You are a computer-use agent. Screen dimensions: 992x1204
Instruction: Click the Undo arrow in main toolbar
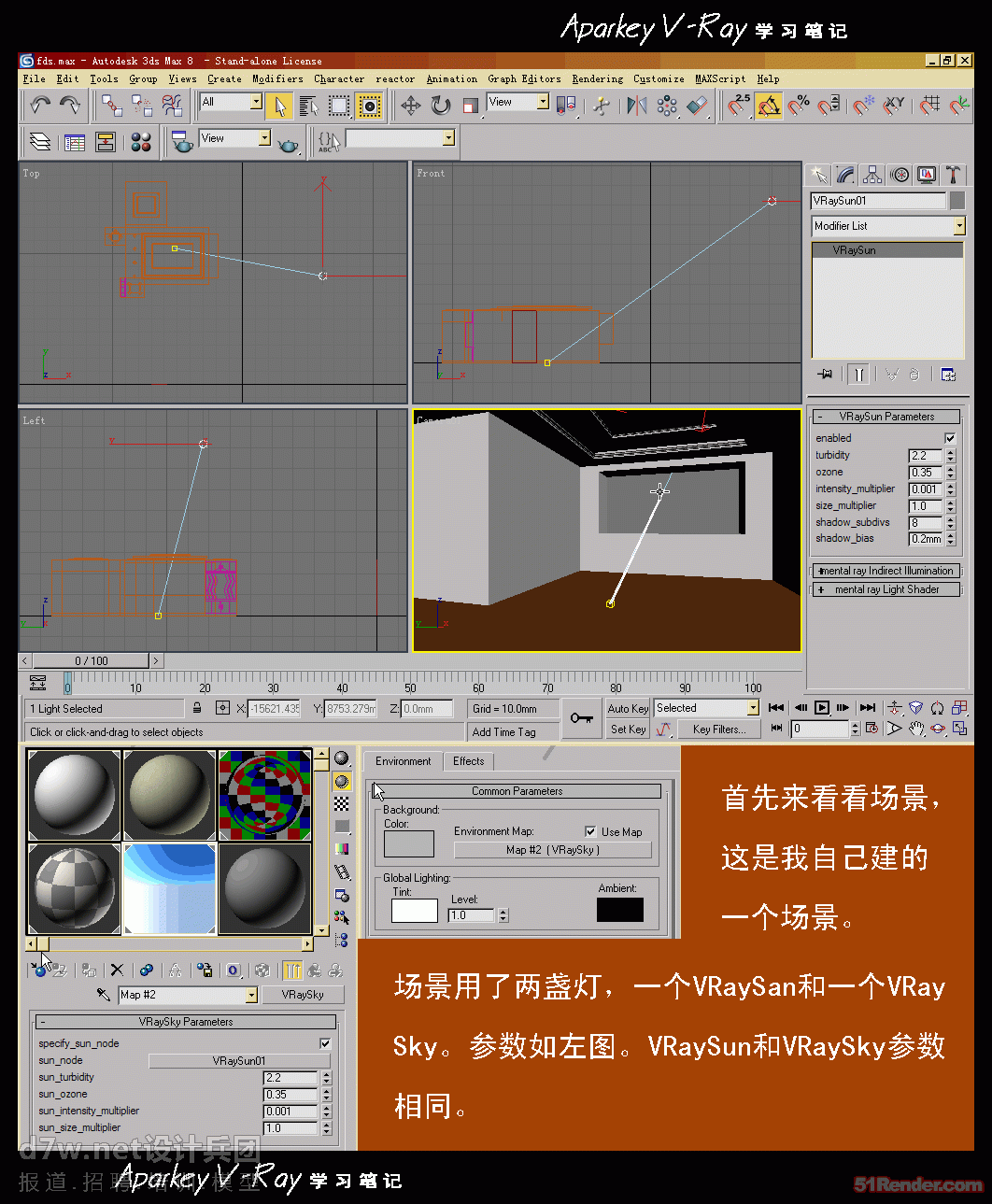pos(39,106)
